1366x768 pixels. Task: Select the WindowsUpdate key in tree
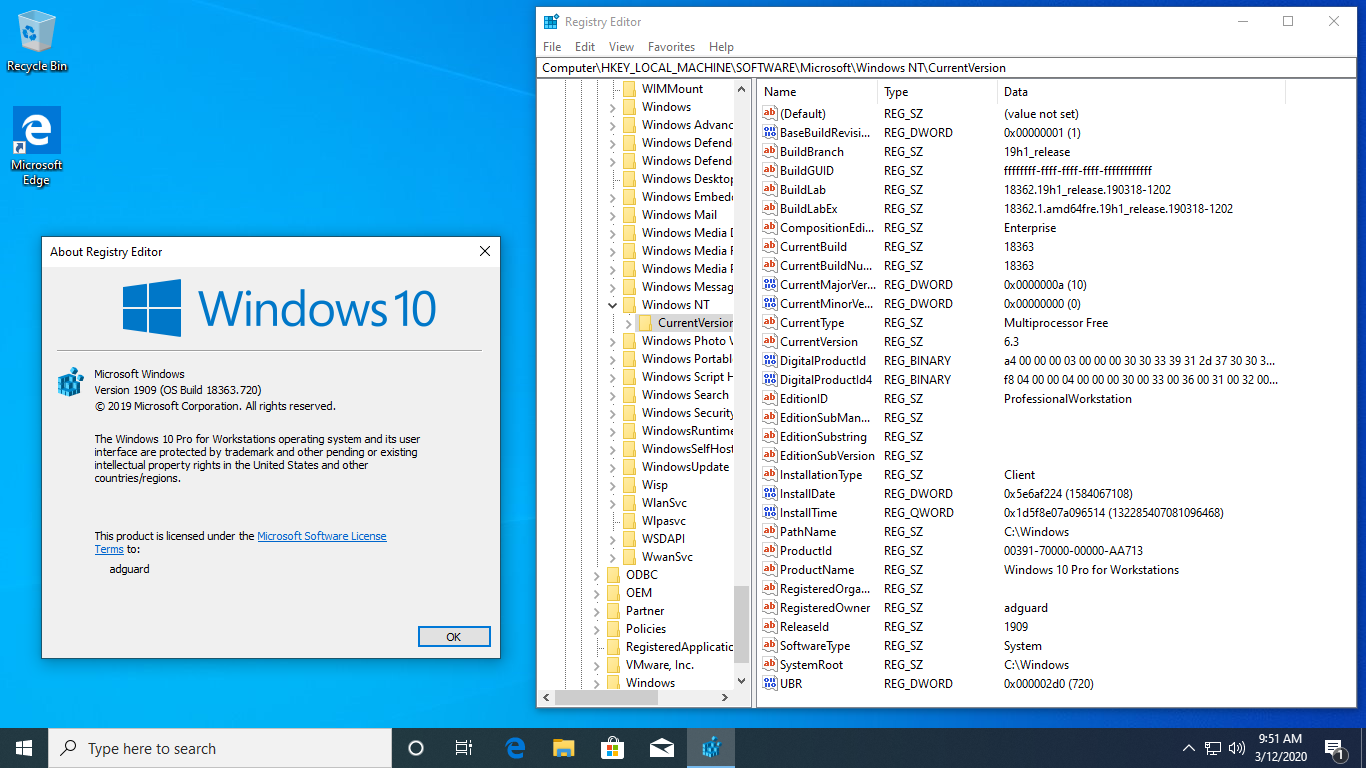tap(685, 466)
